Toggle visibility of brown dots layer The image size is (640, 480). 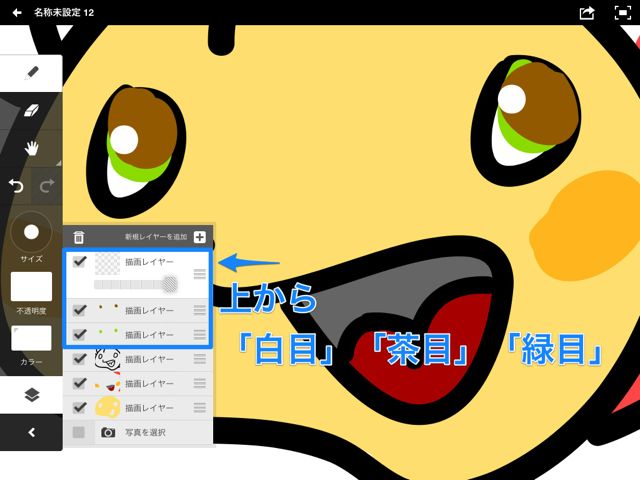[80, 310]
